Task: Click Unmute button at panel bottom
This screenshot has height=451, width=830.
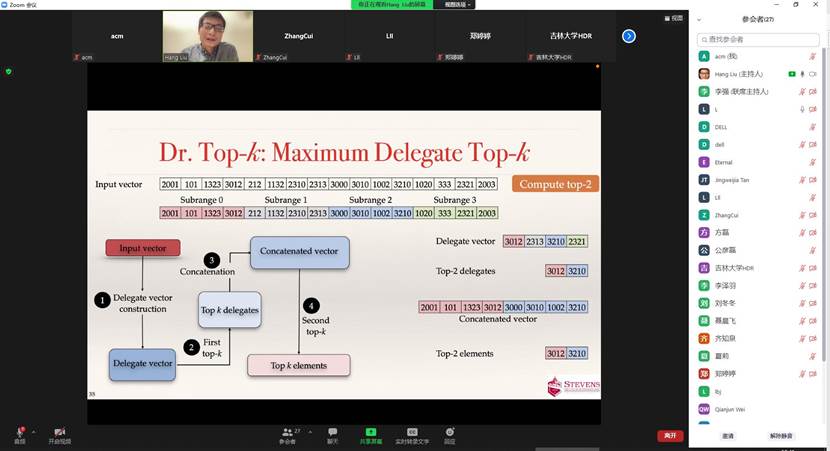Action: click(x=781, y=436)
